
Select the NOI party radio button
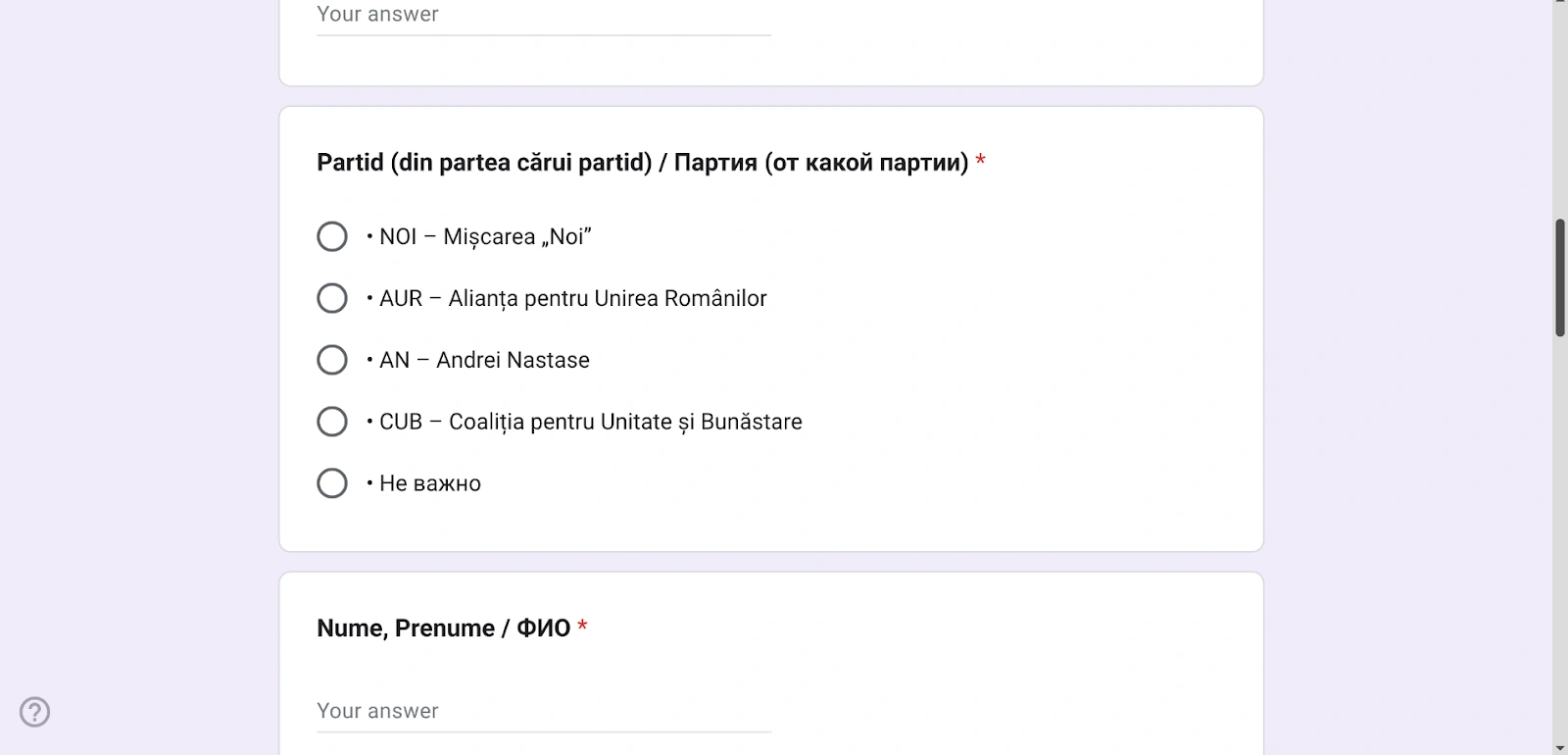pos(332,236)
